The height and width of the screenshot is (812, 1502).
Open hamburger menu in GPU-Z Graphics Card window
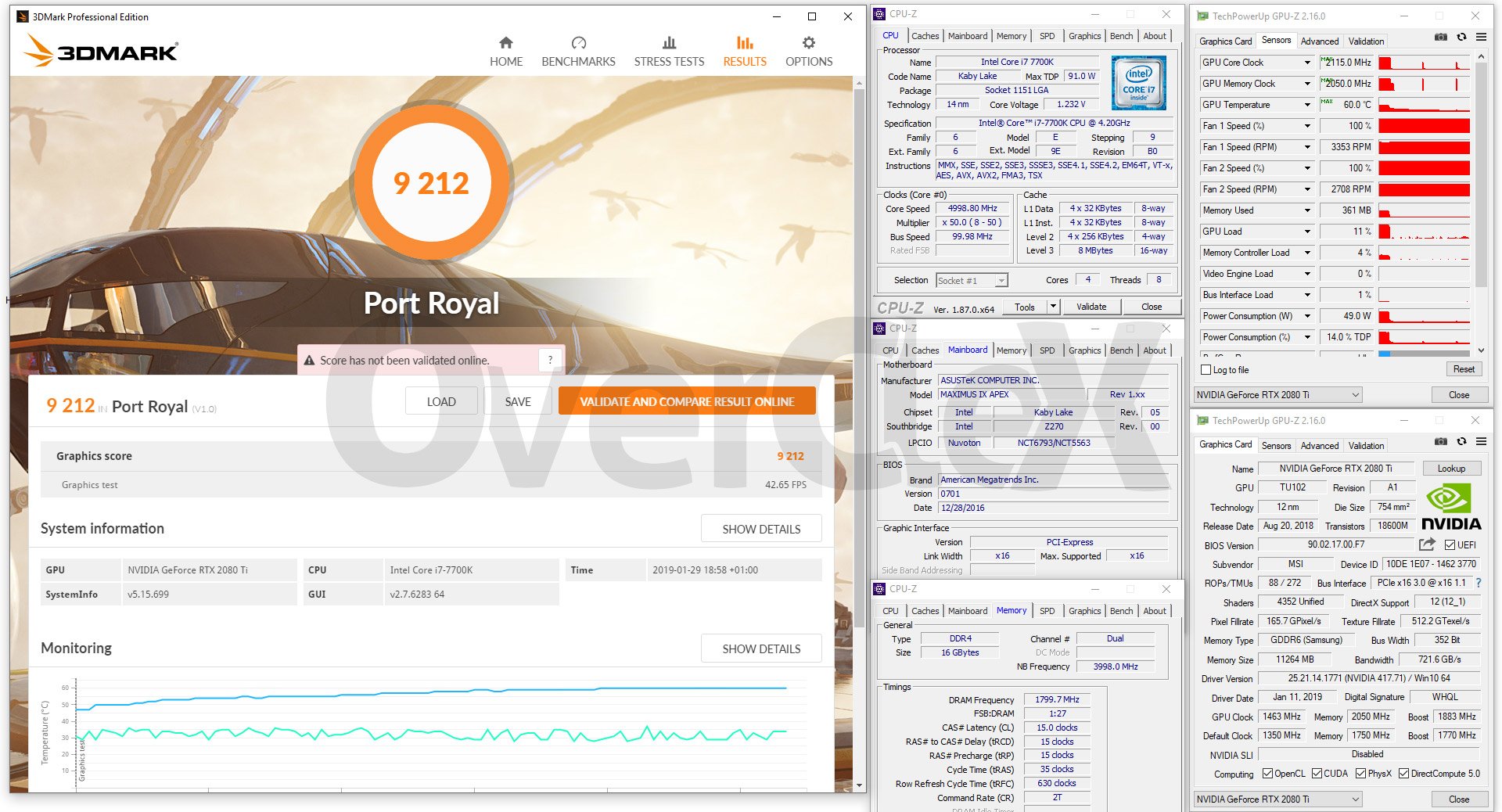click(1481, 442)
